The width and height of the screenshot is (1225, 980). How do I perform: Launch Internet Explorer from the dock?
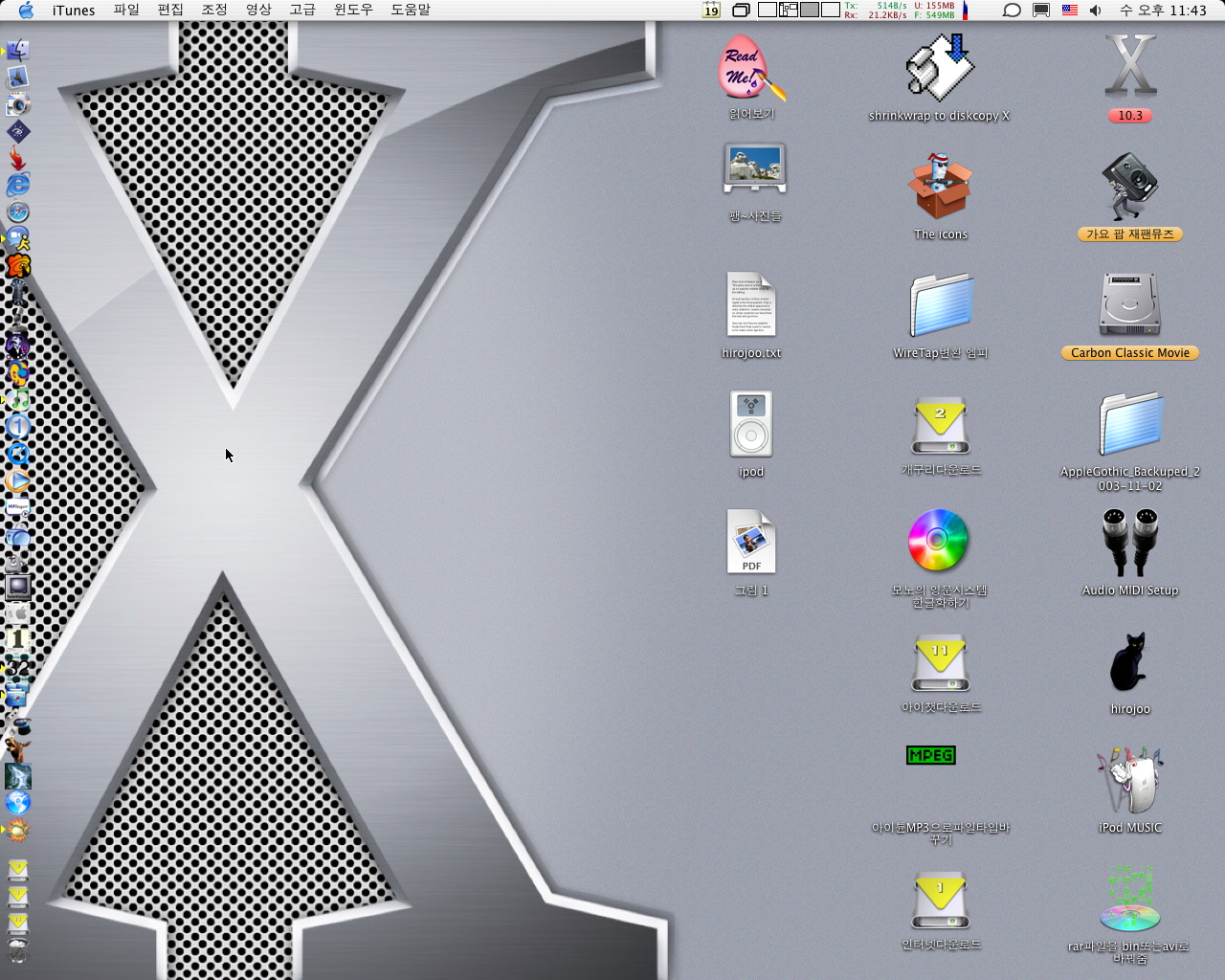tap(18, 185)
